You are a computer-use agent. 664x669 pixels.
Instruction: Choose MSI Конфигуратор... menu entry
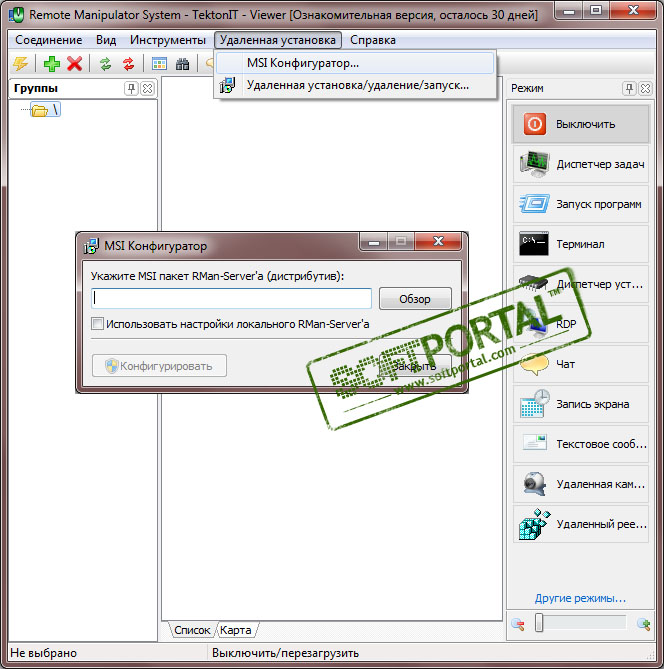[x=355, y=63]
